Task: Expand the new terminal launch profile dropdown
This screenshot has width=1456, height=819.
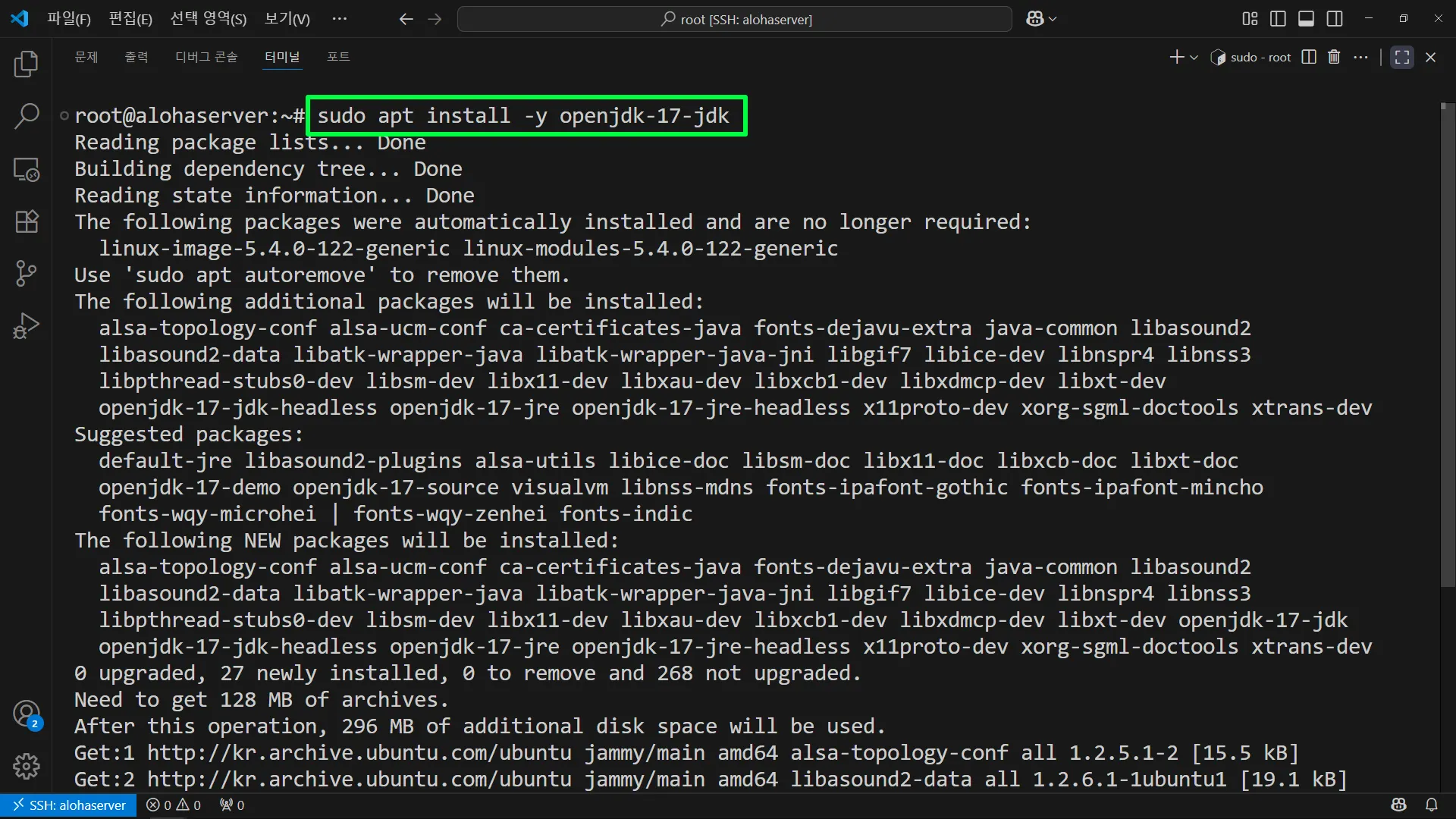Action: pos(1194,58)
